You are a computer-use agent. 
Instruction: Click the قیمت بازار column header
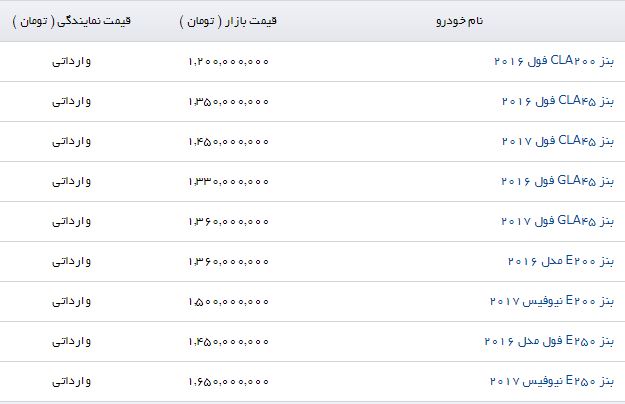tap(228, 21)
